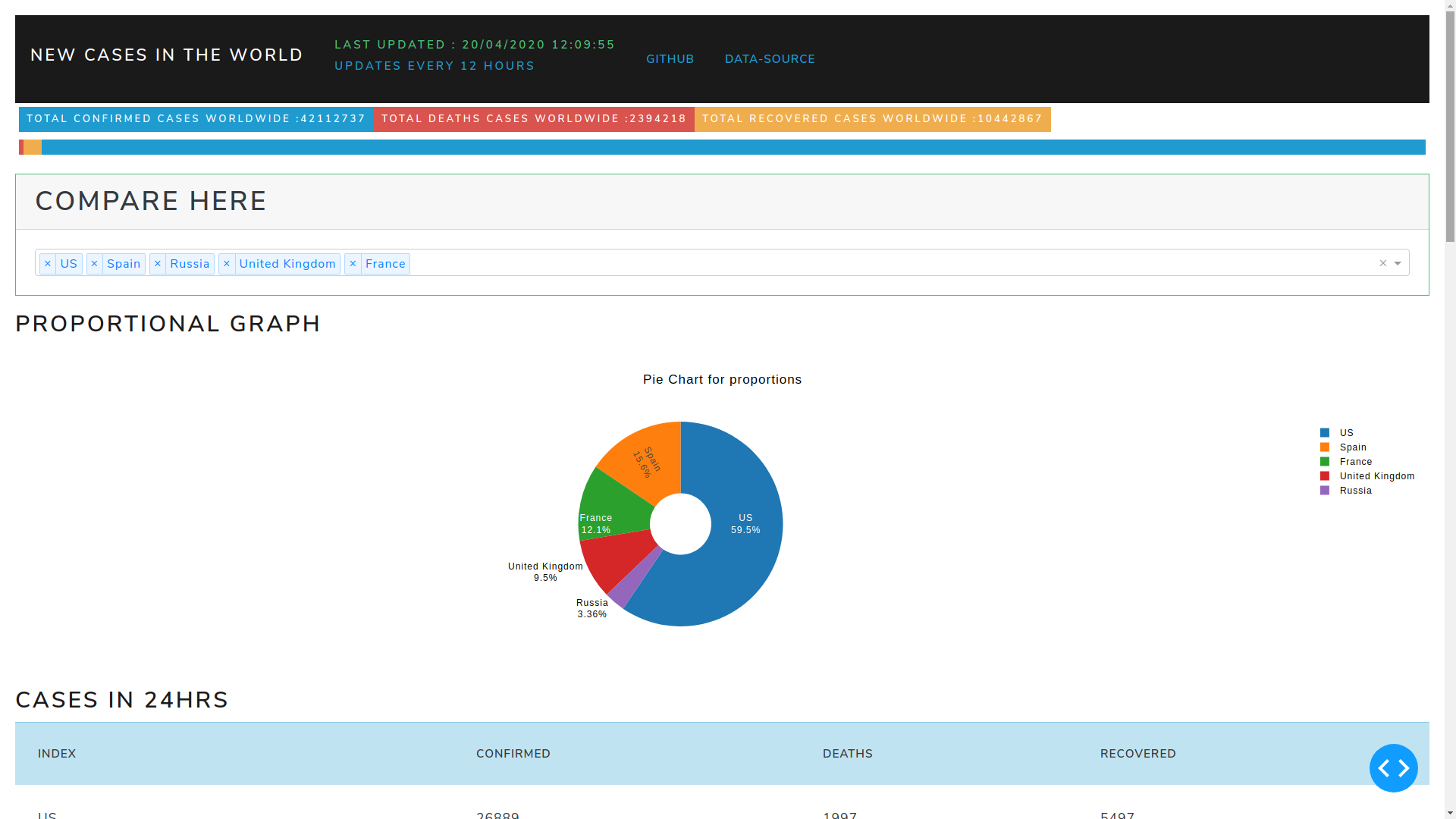
Task: Remove Russia tag from compare list
Action: (x=158, y=264)
